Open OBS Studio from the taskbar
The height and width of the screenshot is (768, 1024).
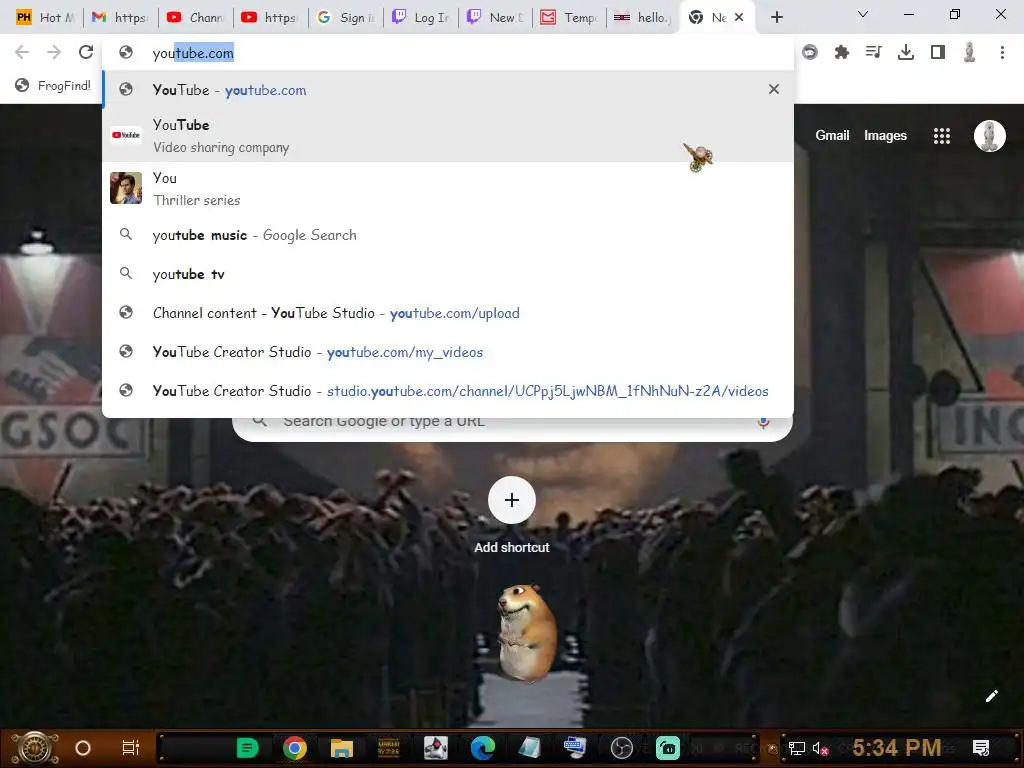622,748
